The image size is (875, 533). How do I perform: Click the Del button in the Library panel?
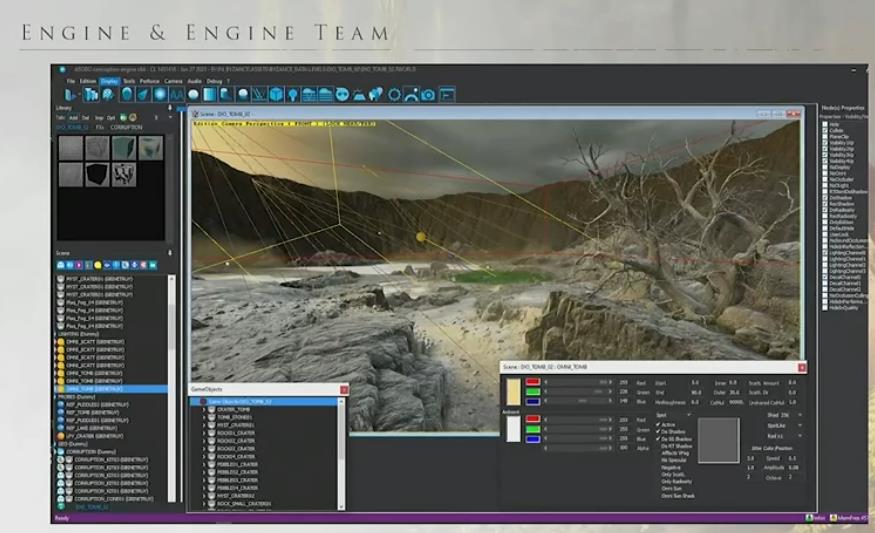[85, 118]
